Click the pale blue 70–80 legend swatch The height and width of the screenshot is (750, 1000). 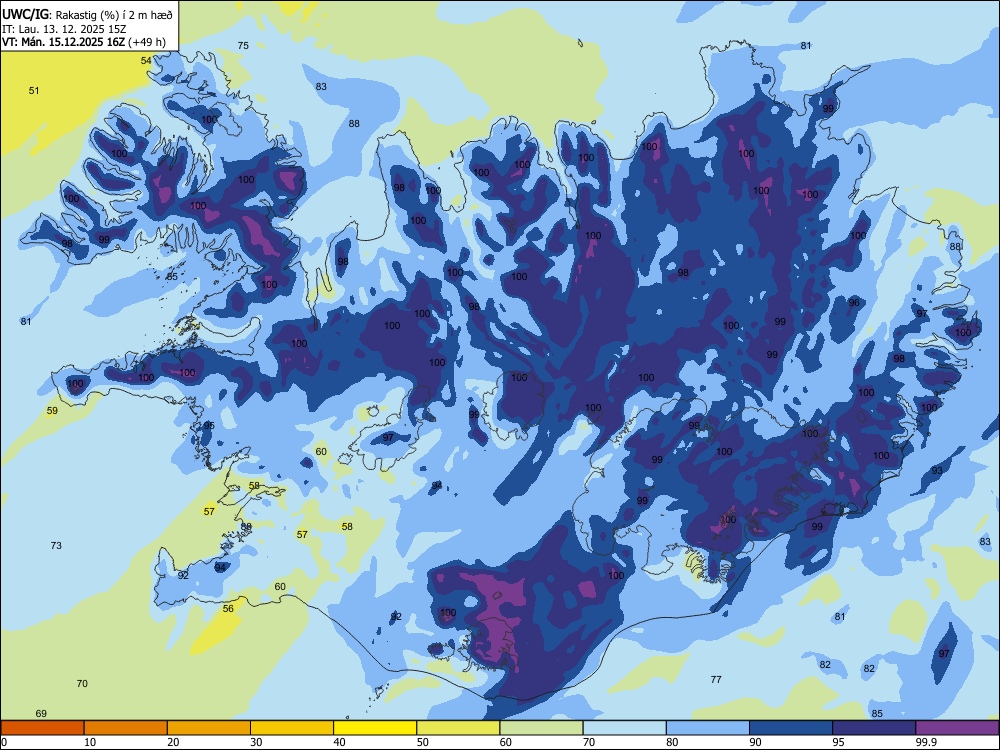coord(624,728)
